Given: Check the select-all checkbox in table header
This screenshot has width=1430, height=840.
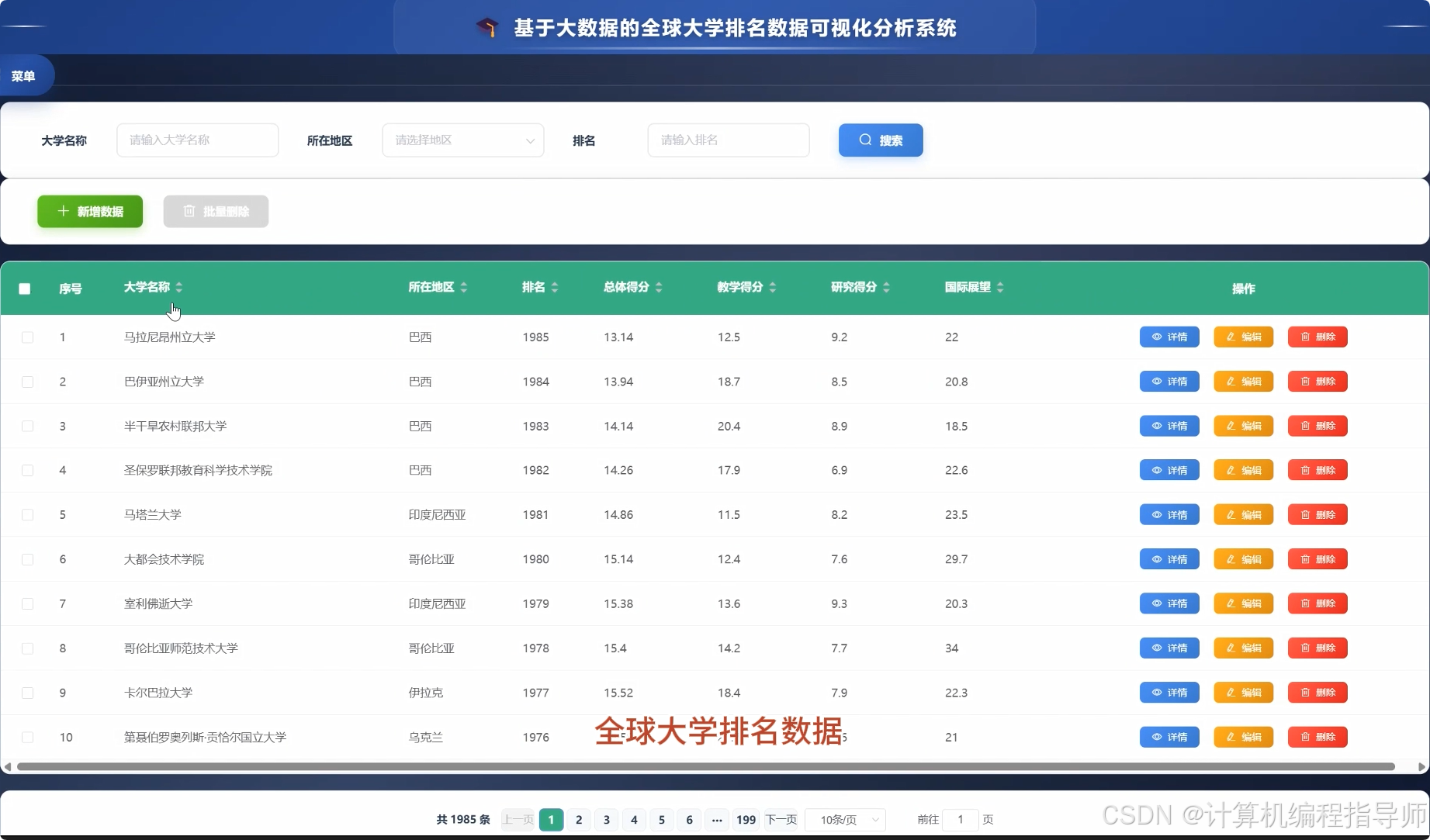Looking at the screenshot, I should click(24, 289).
